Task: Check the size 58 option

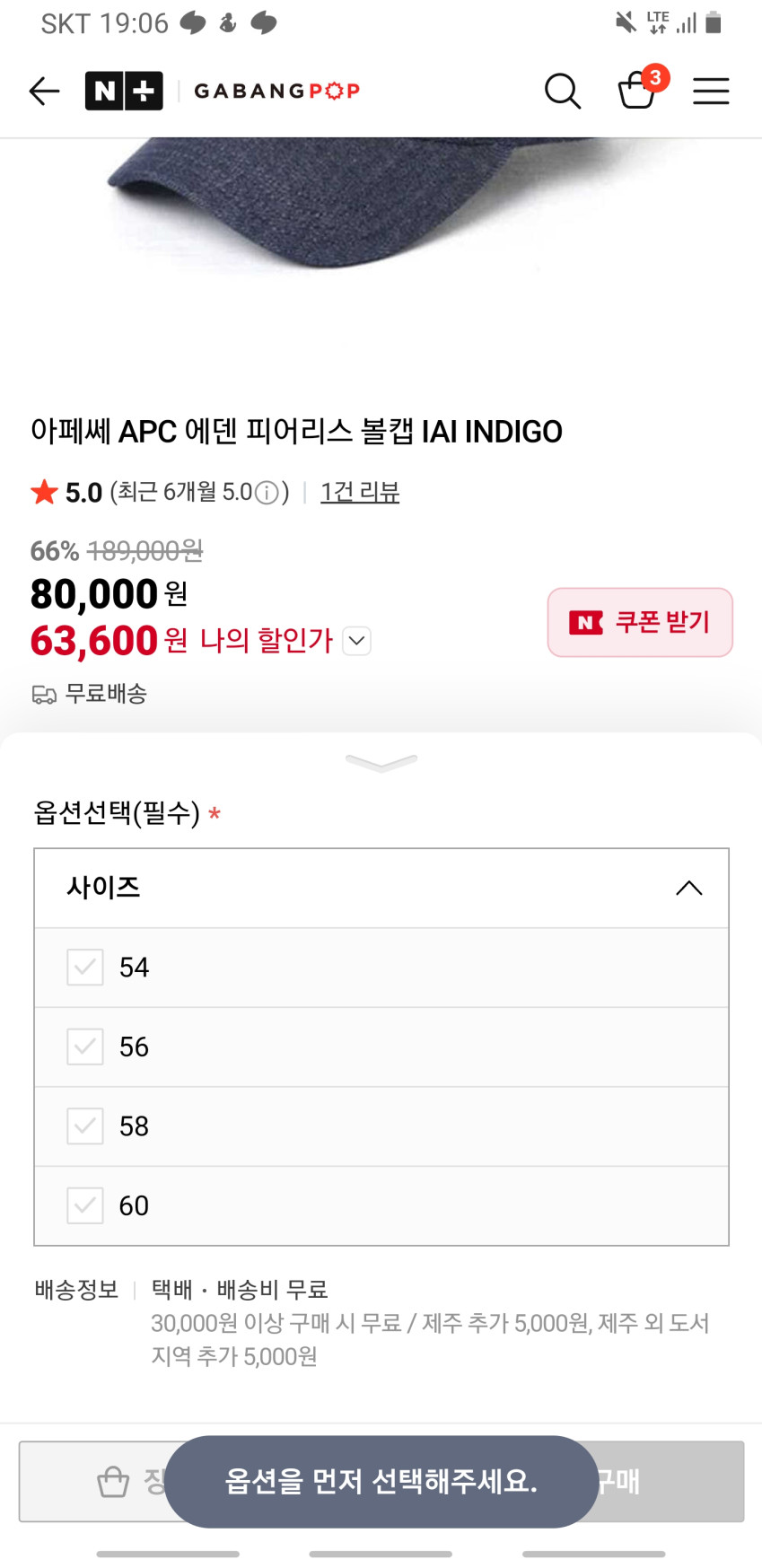Action: (85, 1126)
